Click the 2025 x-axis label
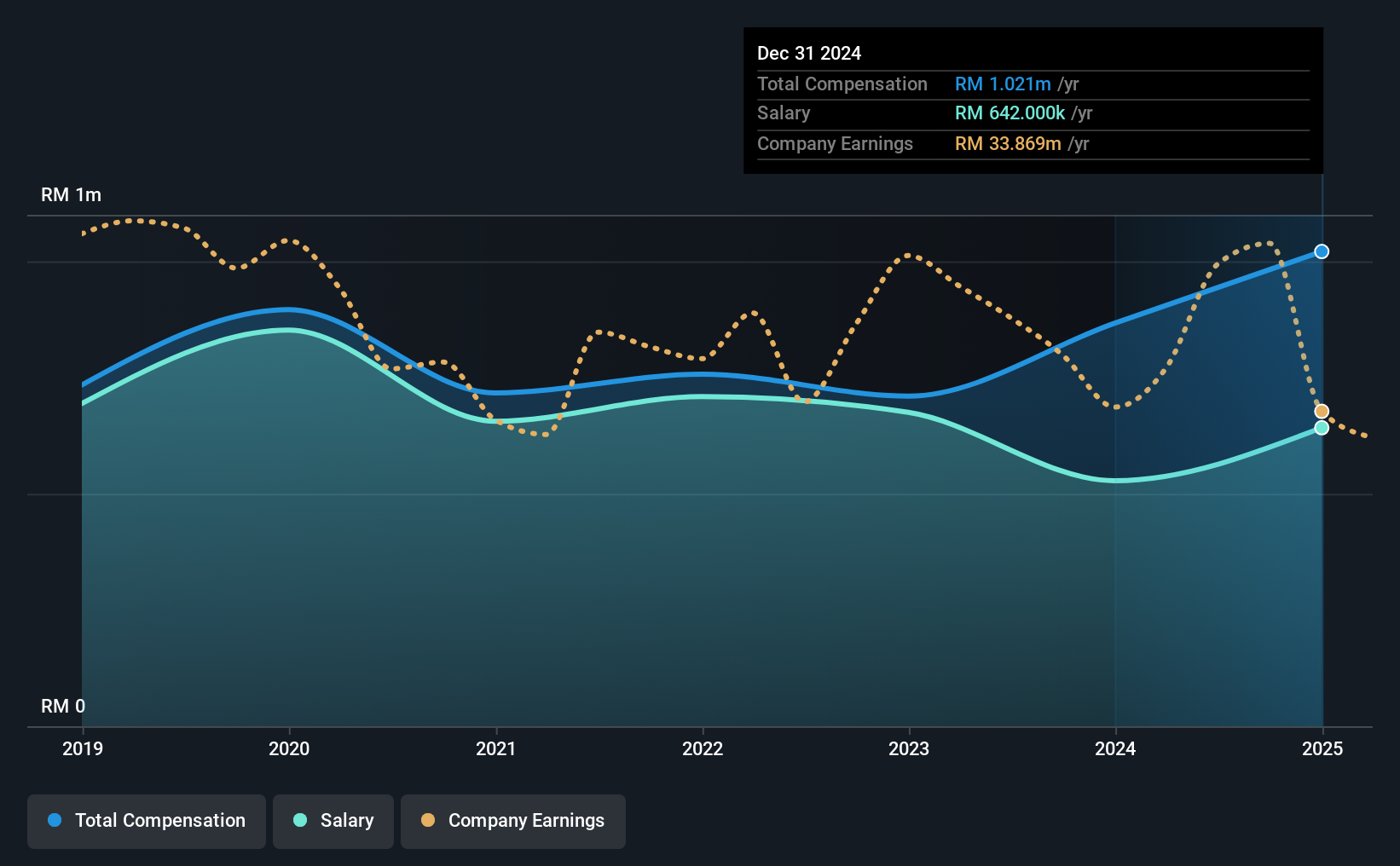1400x866 pixels. pyautogui.click(x=1322, y=748)
